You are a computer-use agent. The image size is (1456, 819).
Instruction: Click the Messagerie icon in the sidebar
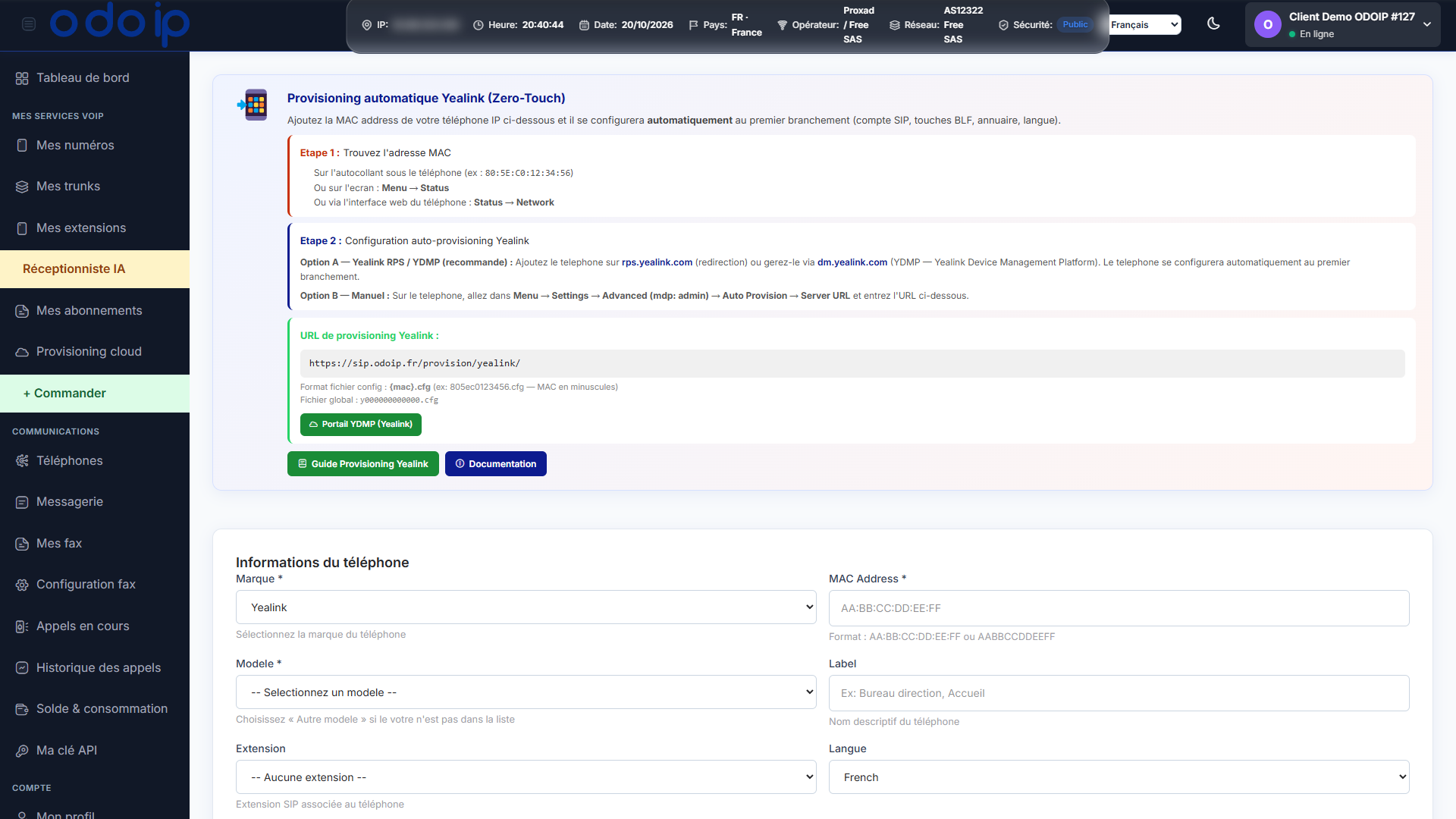click(x=22, y=502)
